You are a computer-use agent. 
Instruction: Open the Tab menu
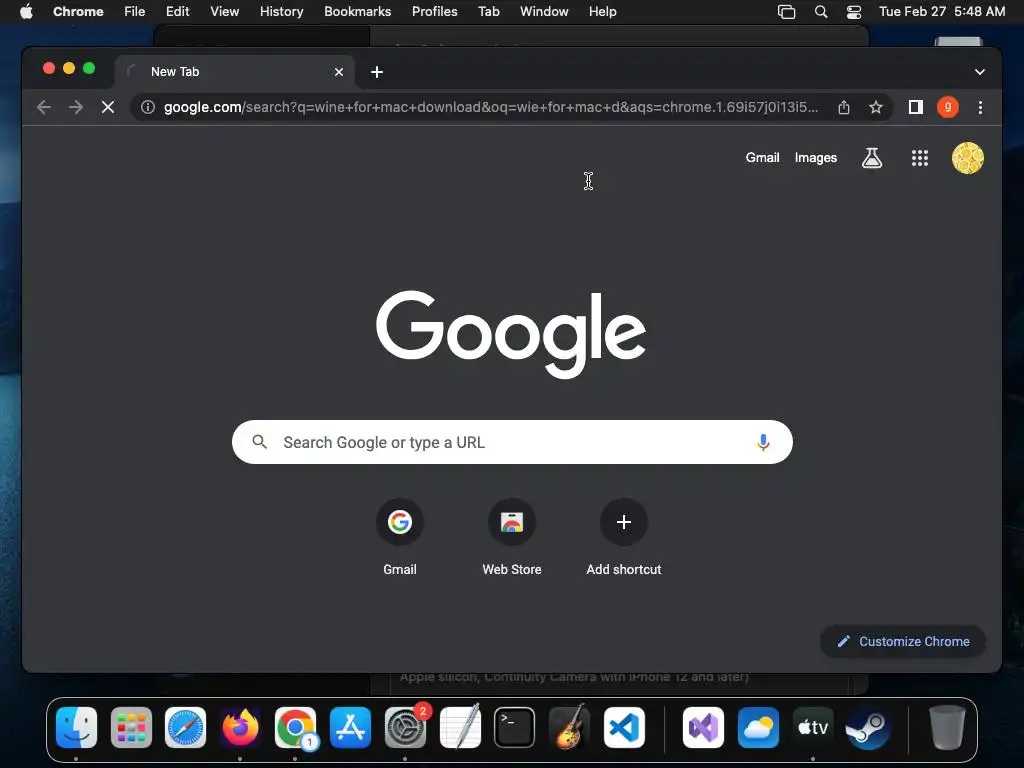pyautogui.click(x=488, y=11)
